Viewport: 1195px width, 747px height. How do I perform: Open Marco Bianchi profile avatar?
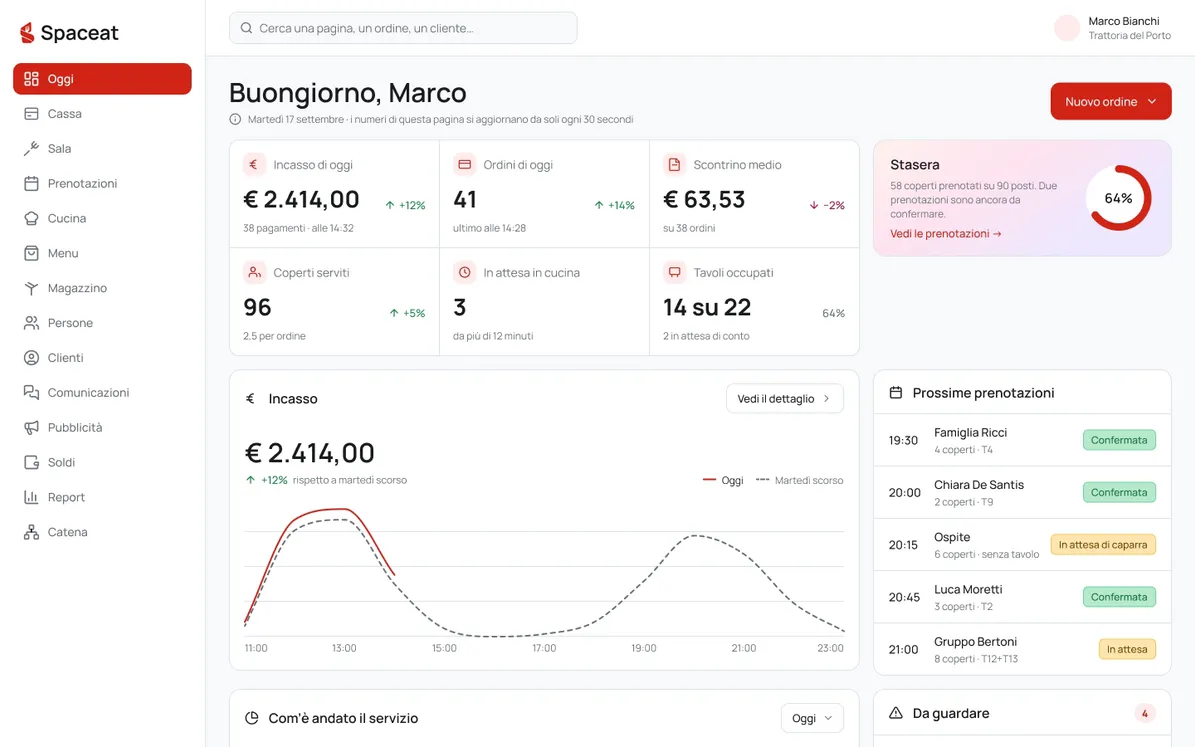point(1067,28)
